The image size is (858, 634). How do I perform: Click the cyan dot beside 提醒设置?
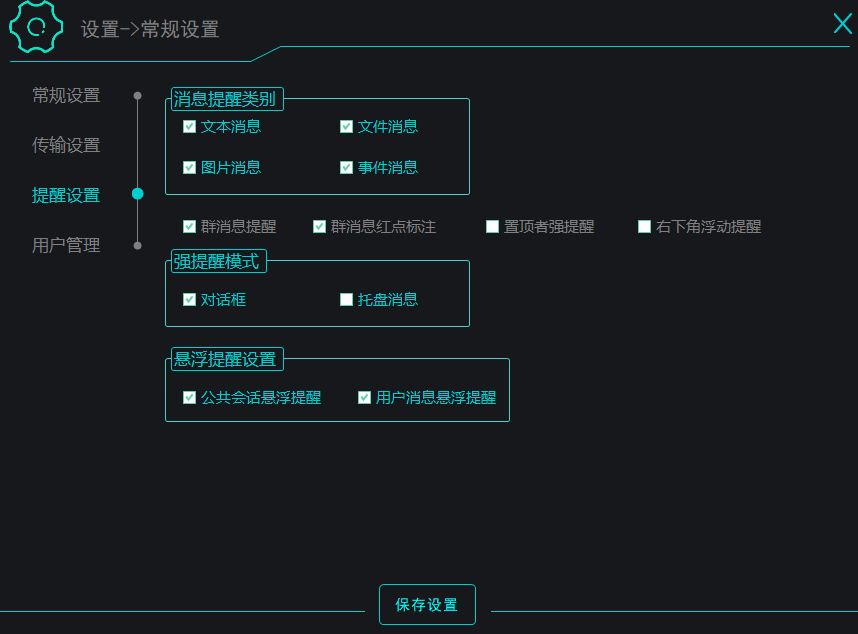pos(137,194)
